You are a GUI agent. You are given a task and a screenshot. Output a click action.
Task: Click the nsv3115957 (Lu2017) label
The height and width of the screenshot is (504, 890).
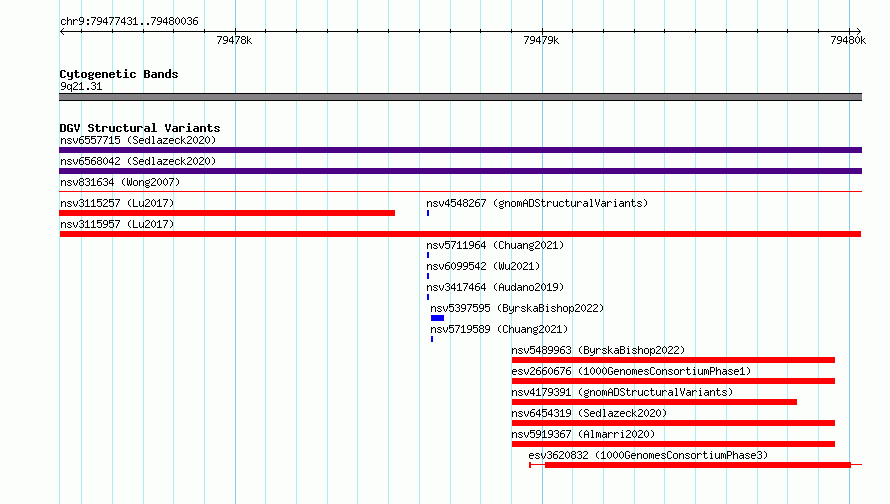pyautogui.click(x=117, y=224)
